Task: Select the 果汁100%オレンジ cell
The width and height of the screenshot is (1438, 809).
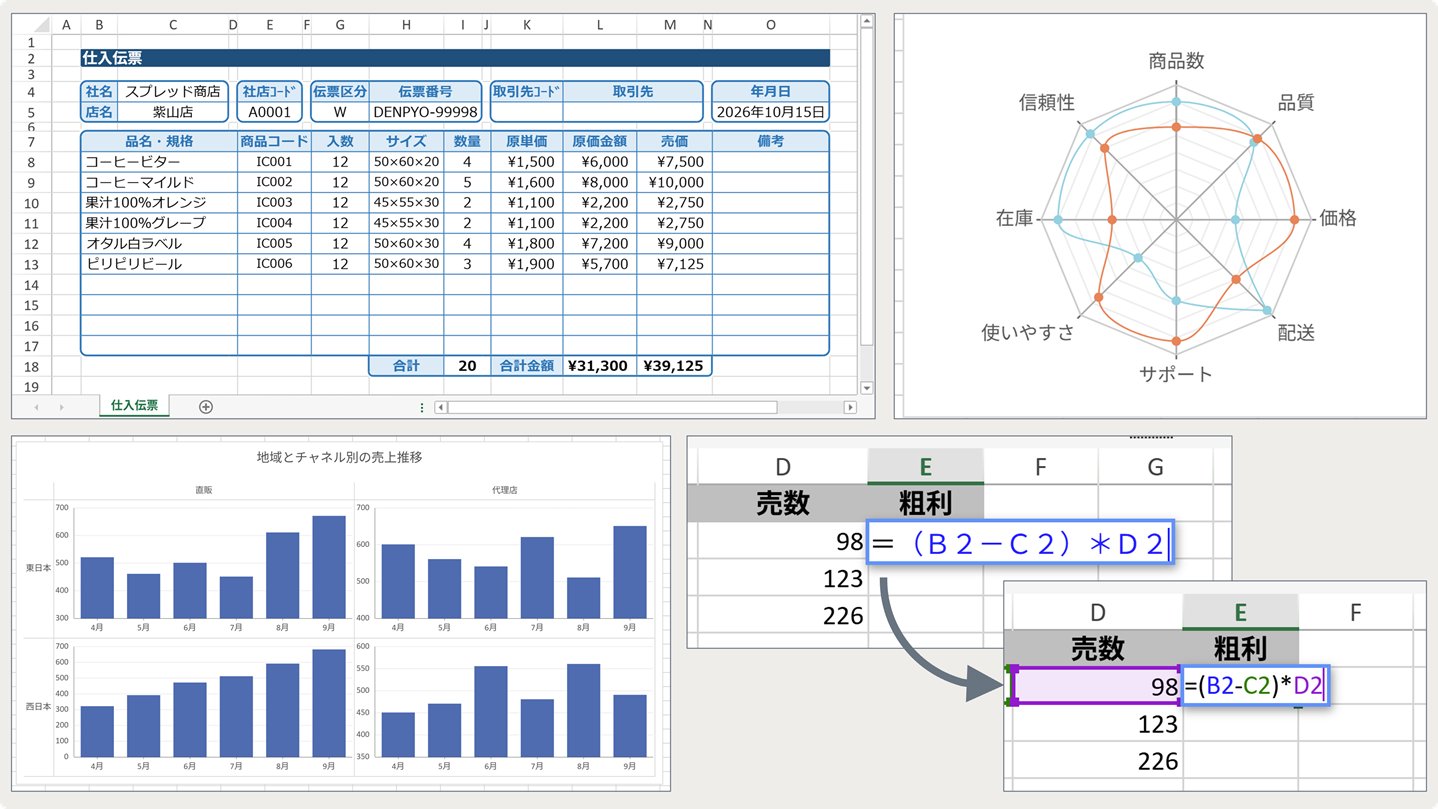Action: [x=159, y=203]
